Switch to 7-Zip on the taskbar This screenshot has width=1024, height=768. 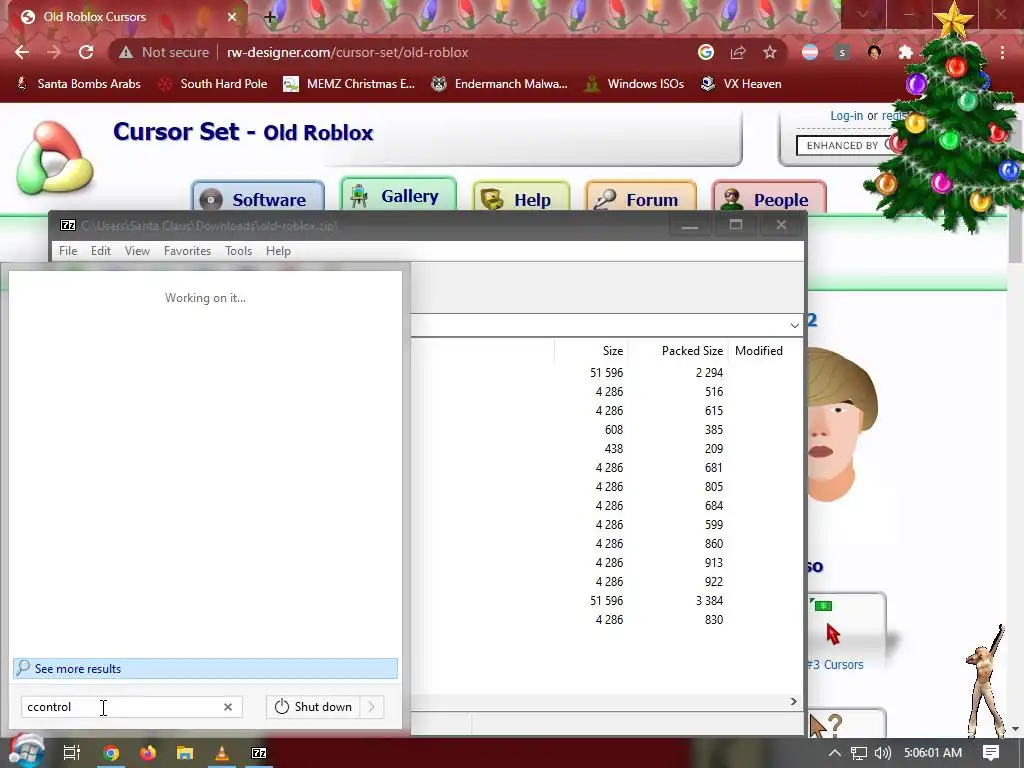[259, 753]
